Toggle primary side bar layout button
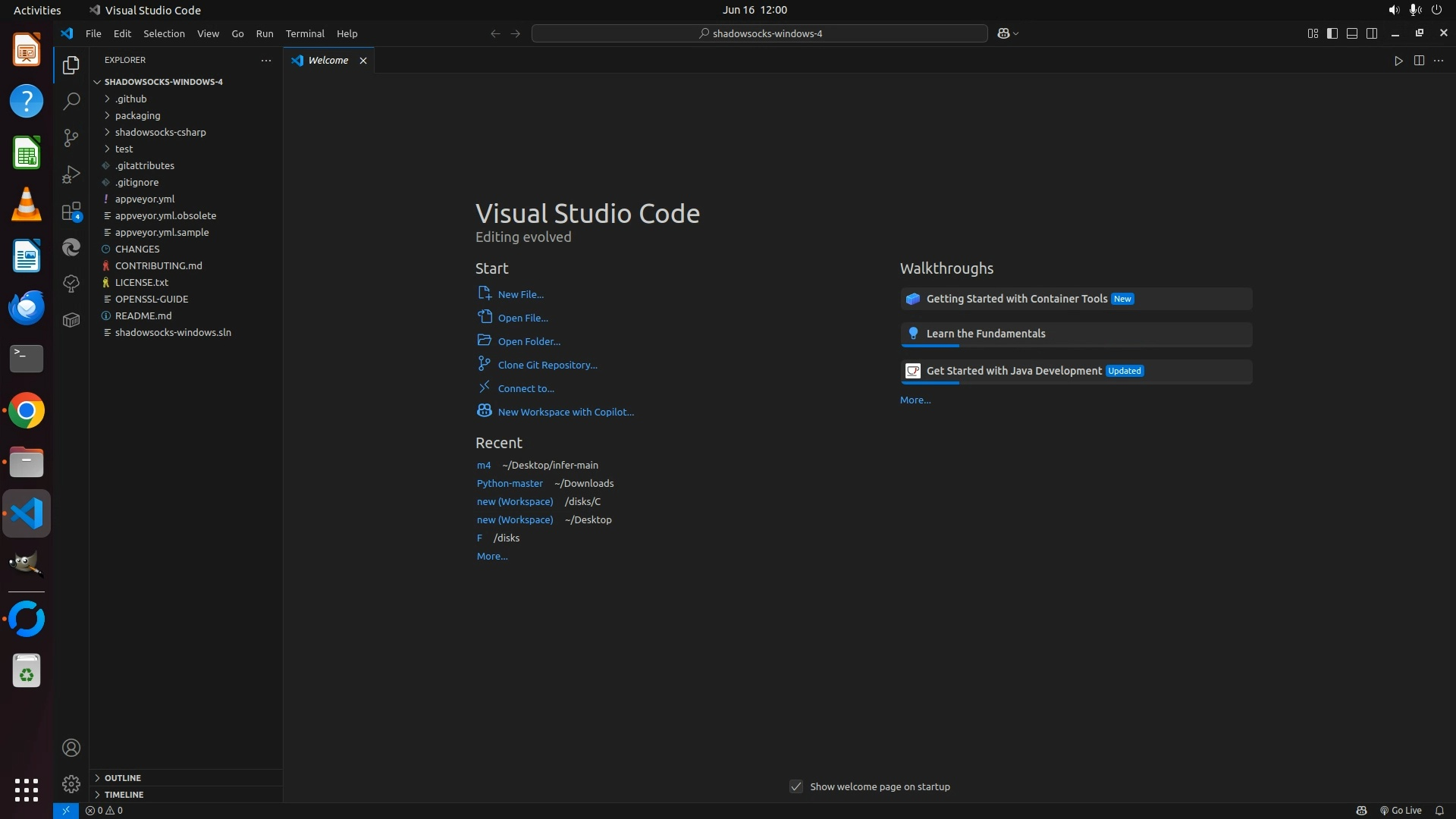This screenshot has width=1456, height=819. 1332,33
